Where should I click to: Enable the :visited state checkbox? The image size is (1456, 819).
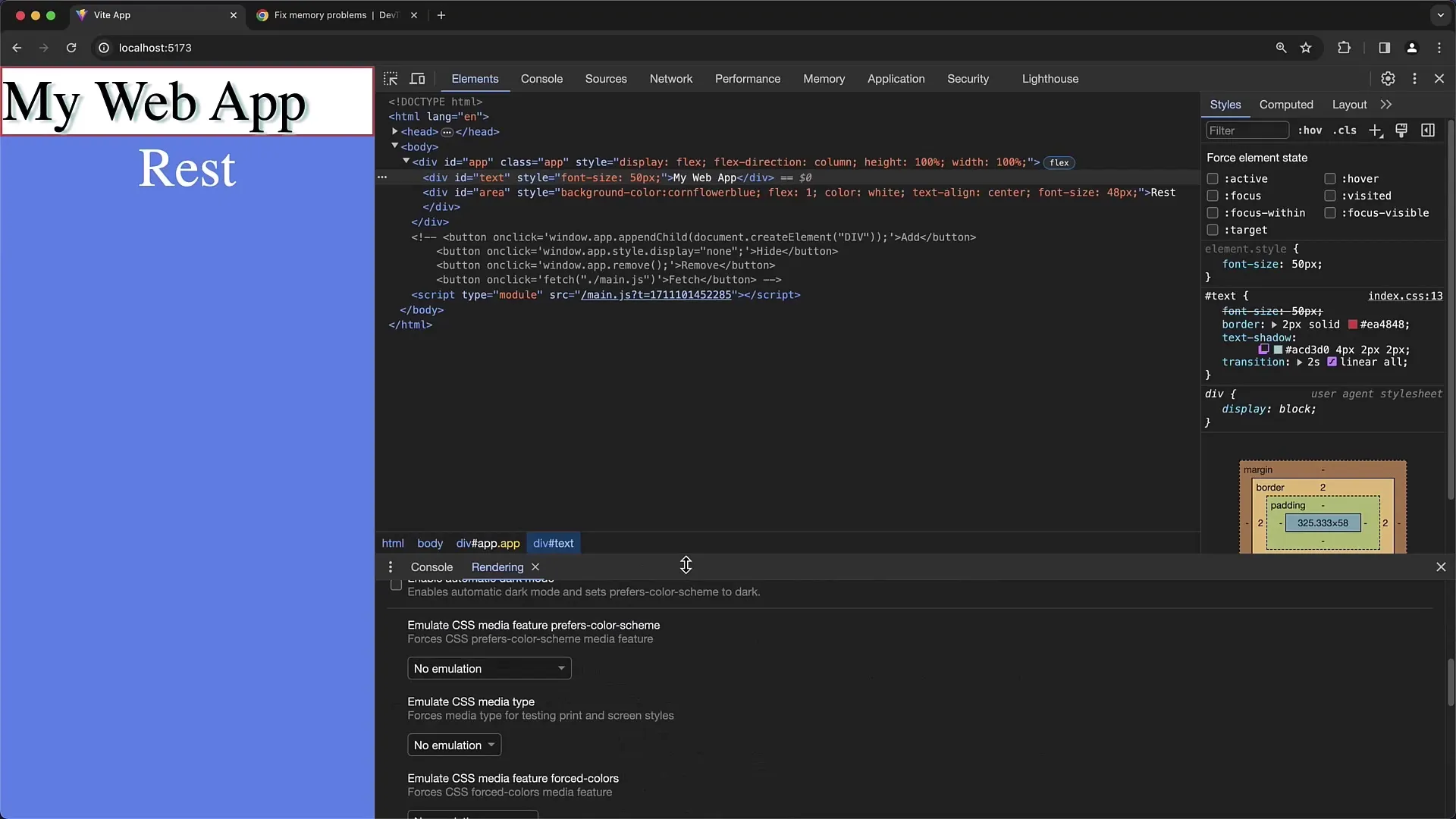(x=1330, y=196)
